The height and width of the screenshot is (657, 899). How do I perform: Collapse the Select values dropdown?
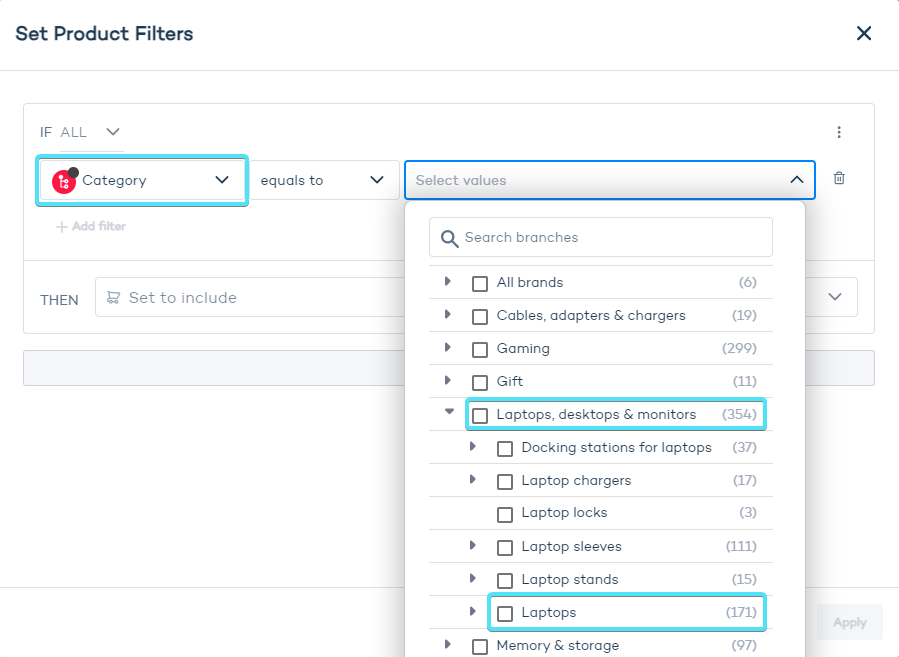pyautogui.click(x=796, y=180)
